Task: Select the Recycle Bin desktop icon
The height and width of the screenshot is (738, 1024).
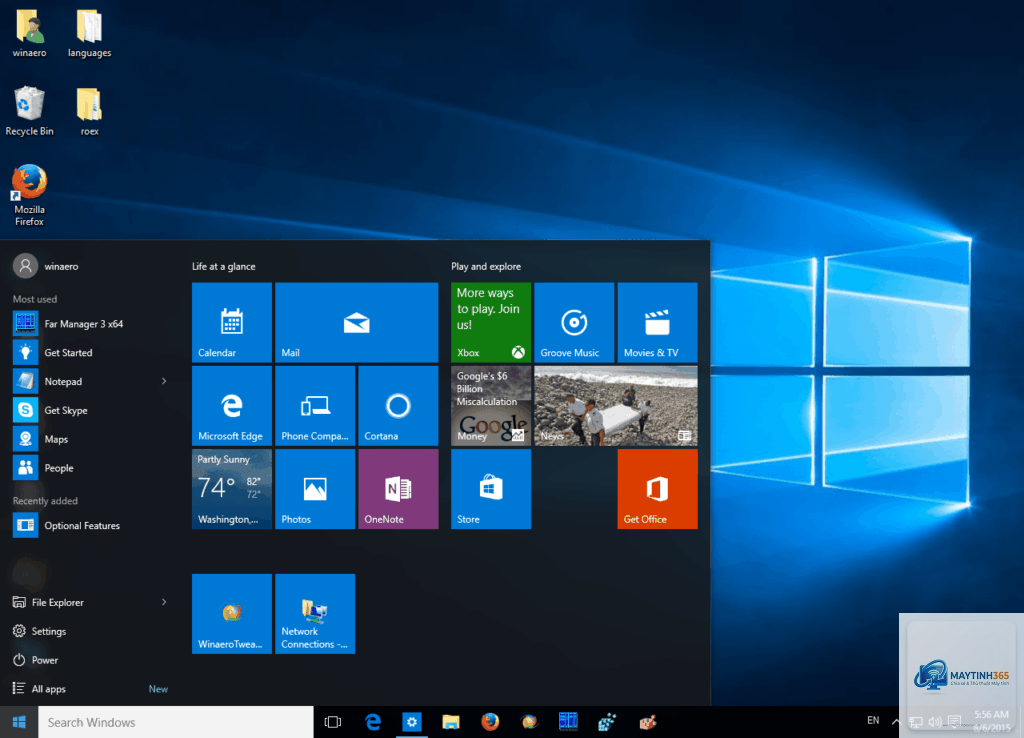Action: tap(29, 111)
